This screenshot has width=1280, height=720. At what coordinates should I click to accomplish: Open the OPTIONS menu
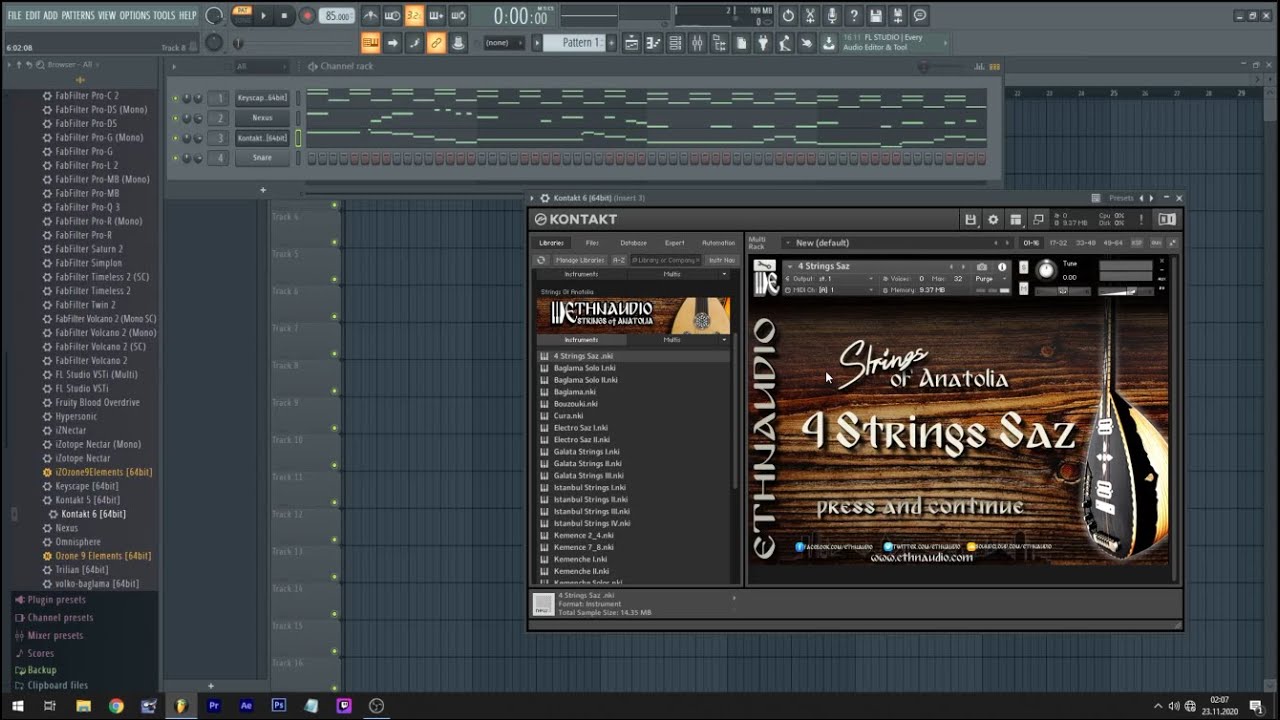click(x=134, y=16)
